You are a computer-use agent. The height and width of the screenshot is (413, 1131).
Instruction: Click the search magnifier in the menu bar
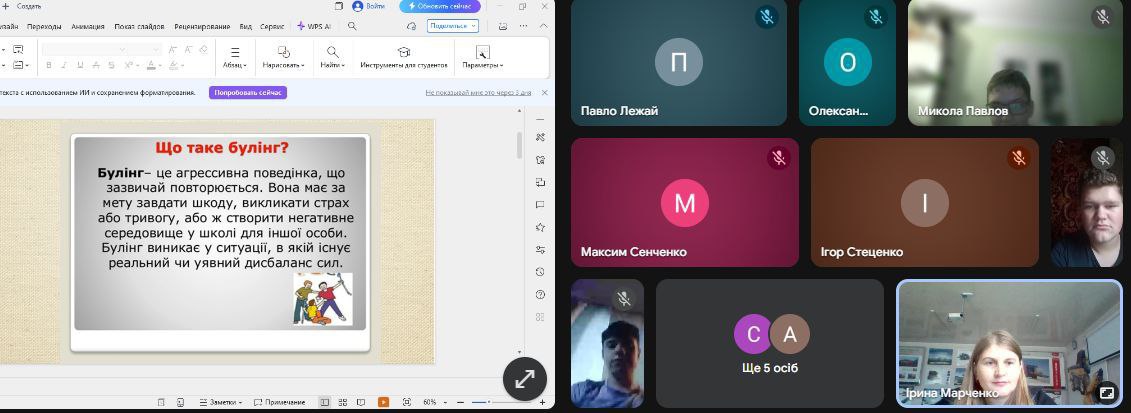[352, 26]
